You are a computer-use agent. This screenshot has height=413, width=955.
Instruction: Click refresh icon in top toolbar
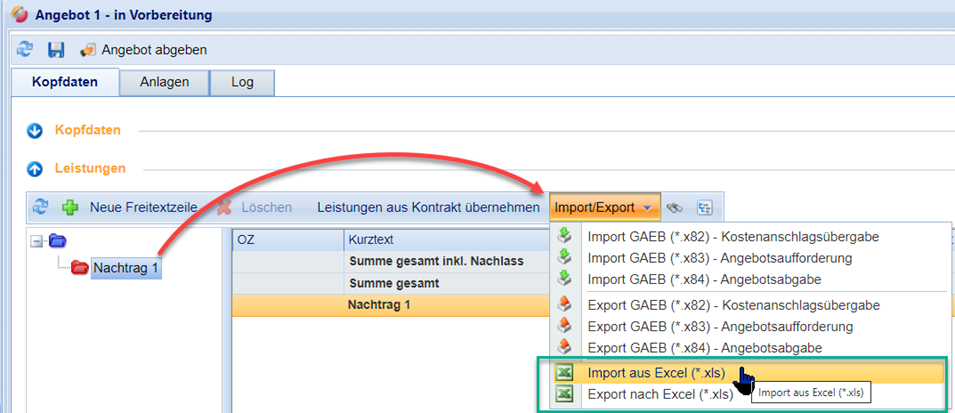tap(26, 49)
